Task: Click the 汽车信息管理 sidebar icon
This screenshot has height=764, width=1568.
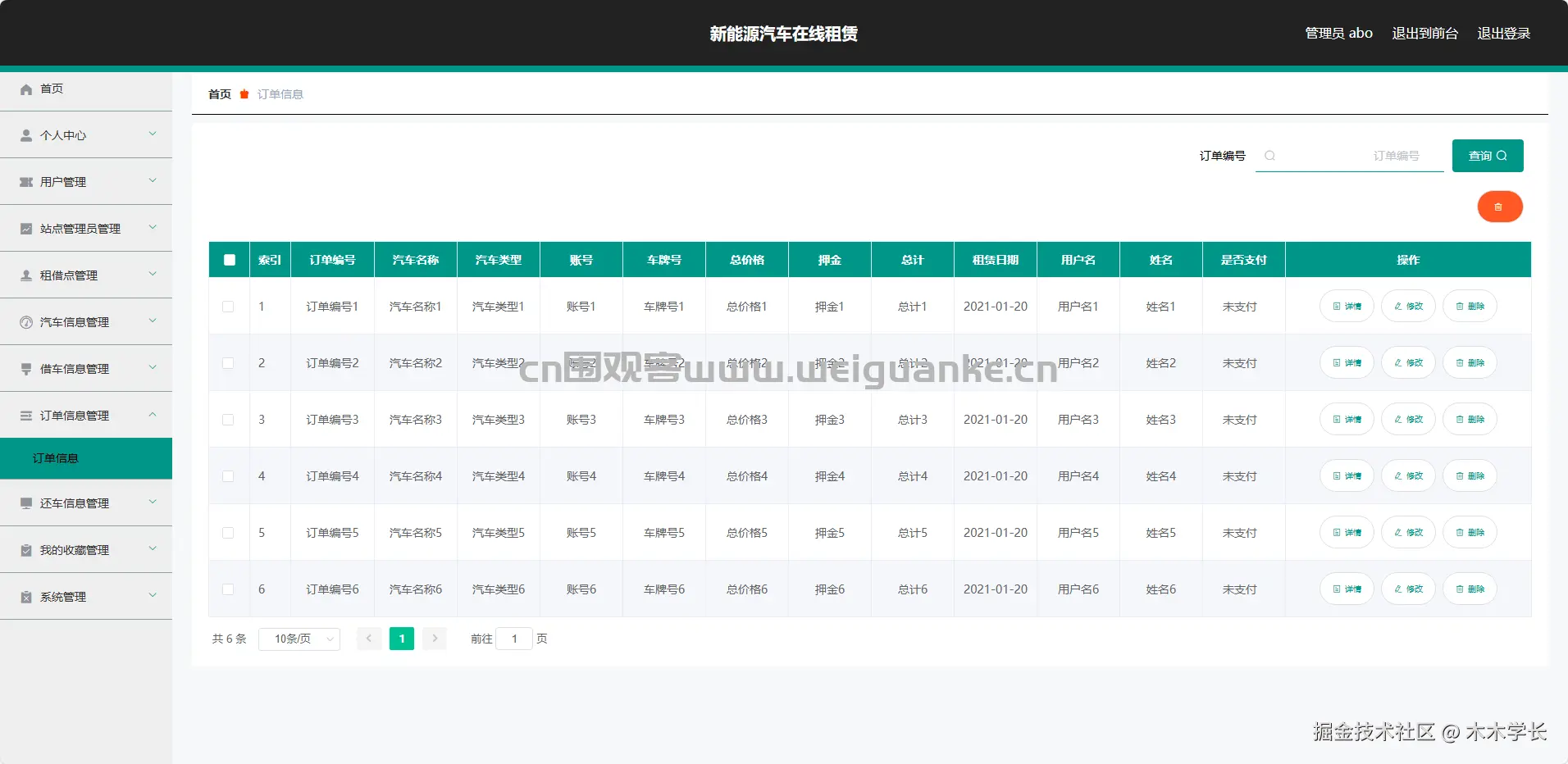Action: tap(26, 322)
